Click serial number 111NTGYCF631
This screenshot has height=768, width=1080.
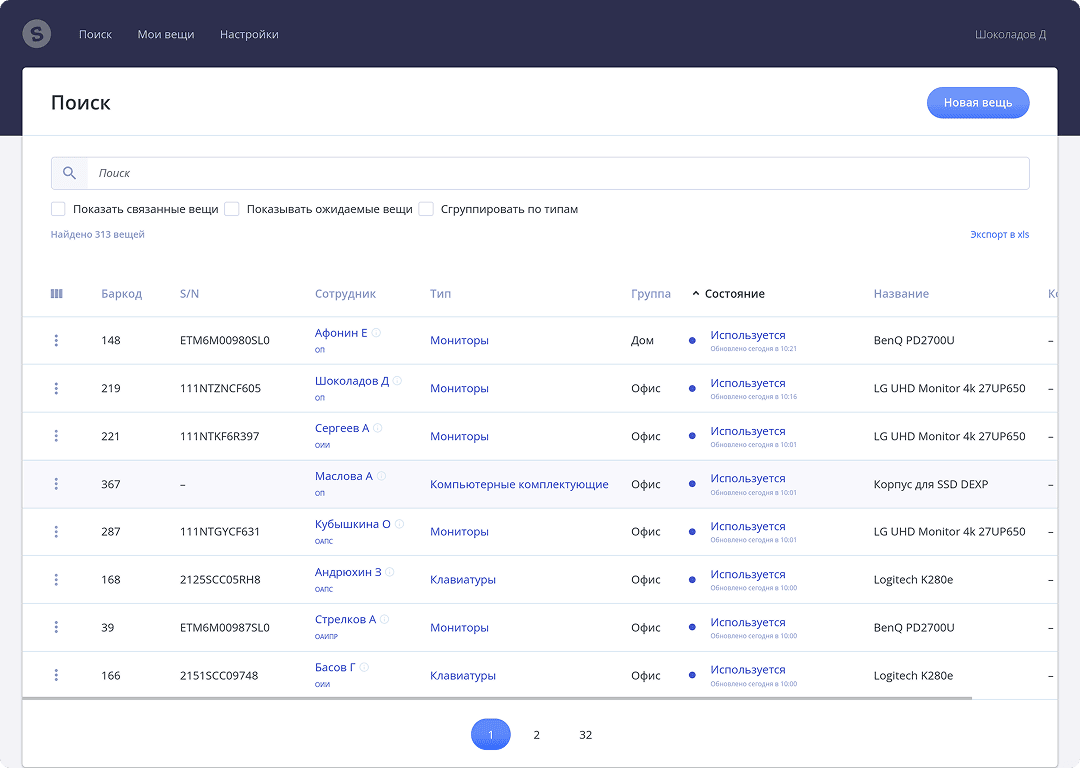(x=220, y=532)
